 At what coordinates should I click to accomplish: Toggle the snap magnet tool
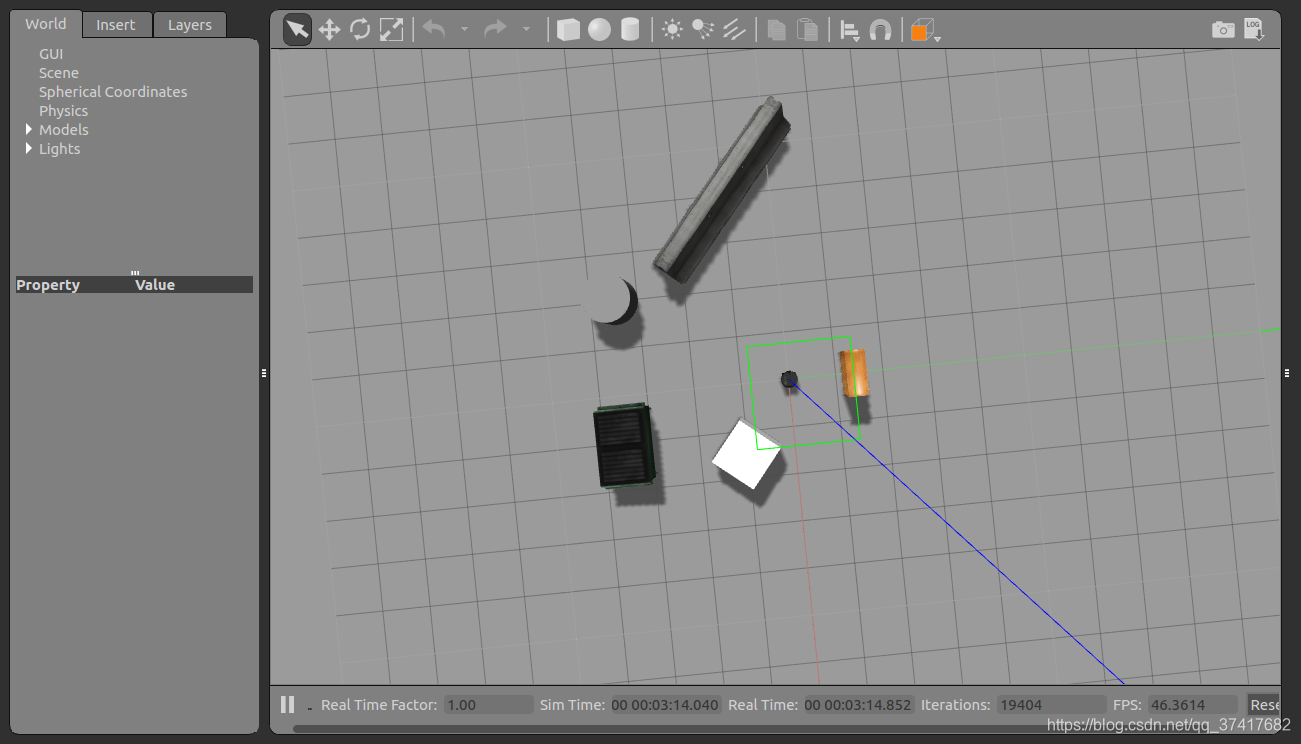coord(880,31)
